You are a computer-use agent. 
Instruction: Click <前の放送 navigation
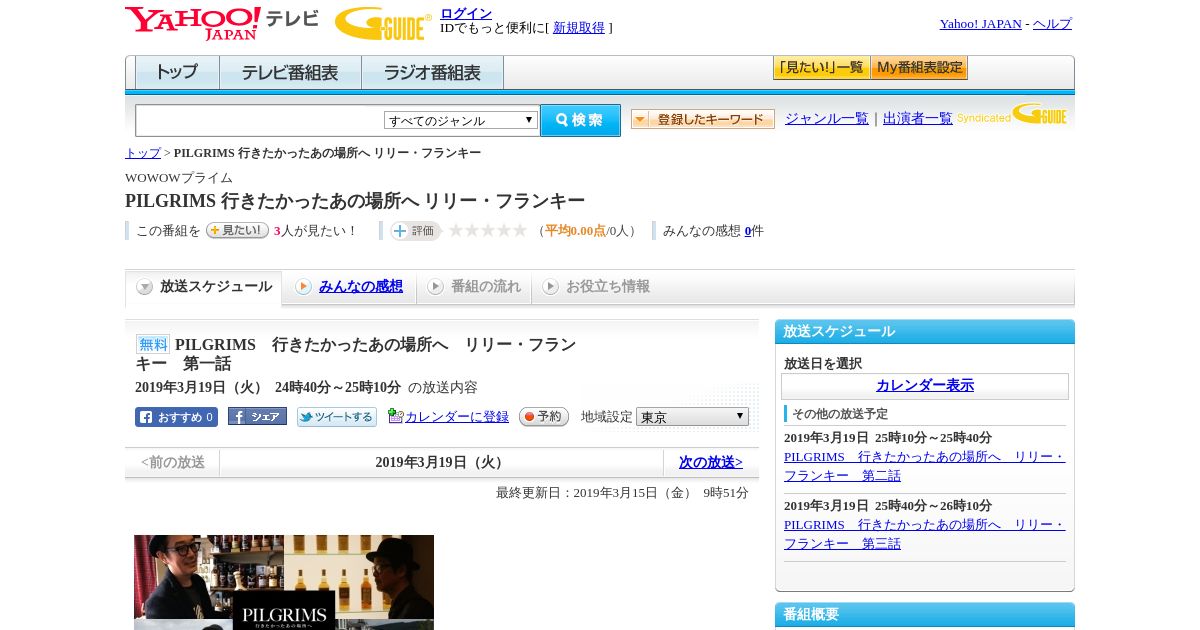coord(173,463)
